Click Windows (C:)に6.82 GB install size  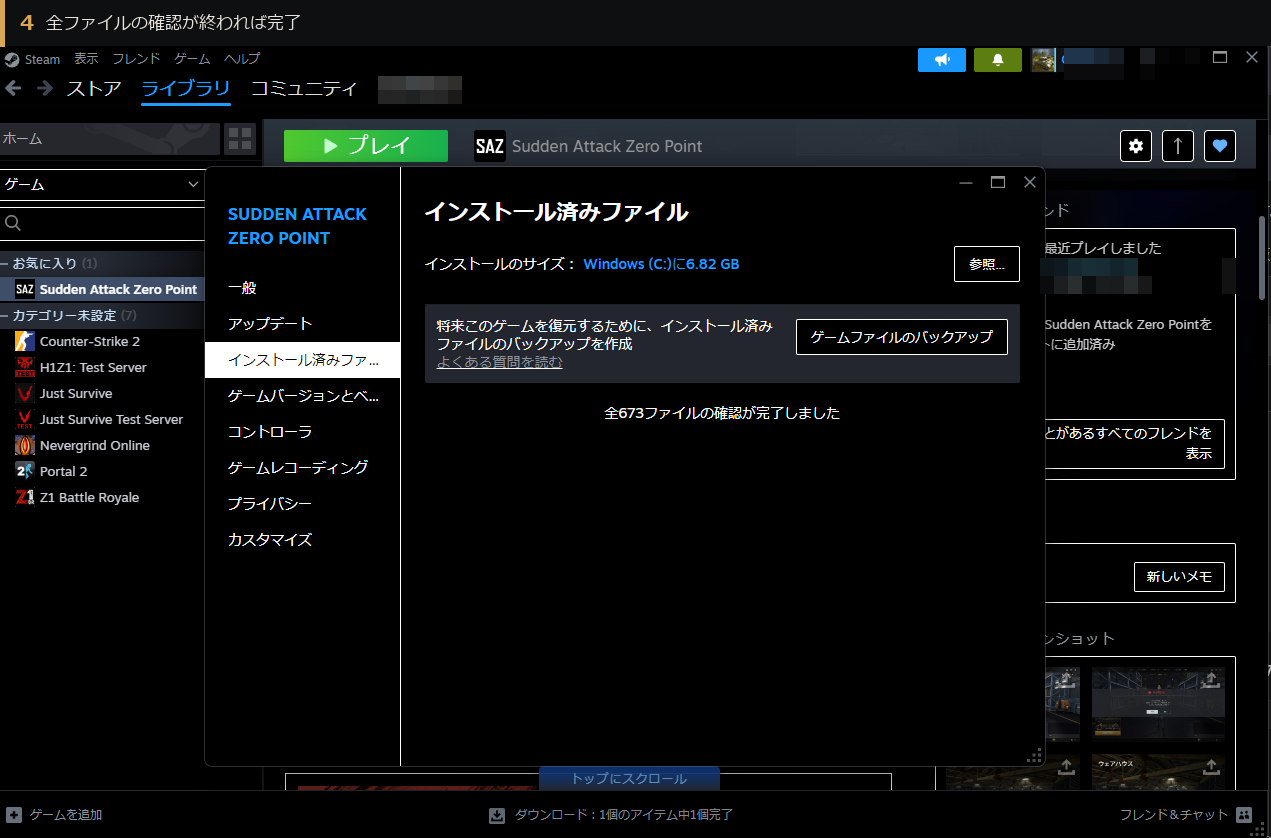click(661, 264)
